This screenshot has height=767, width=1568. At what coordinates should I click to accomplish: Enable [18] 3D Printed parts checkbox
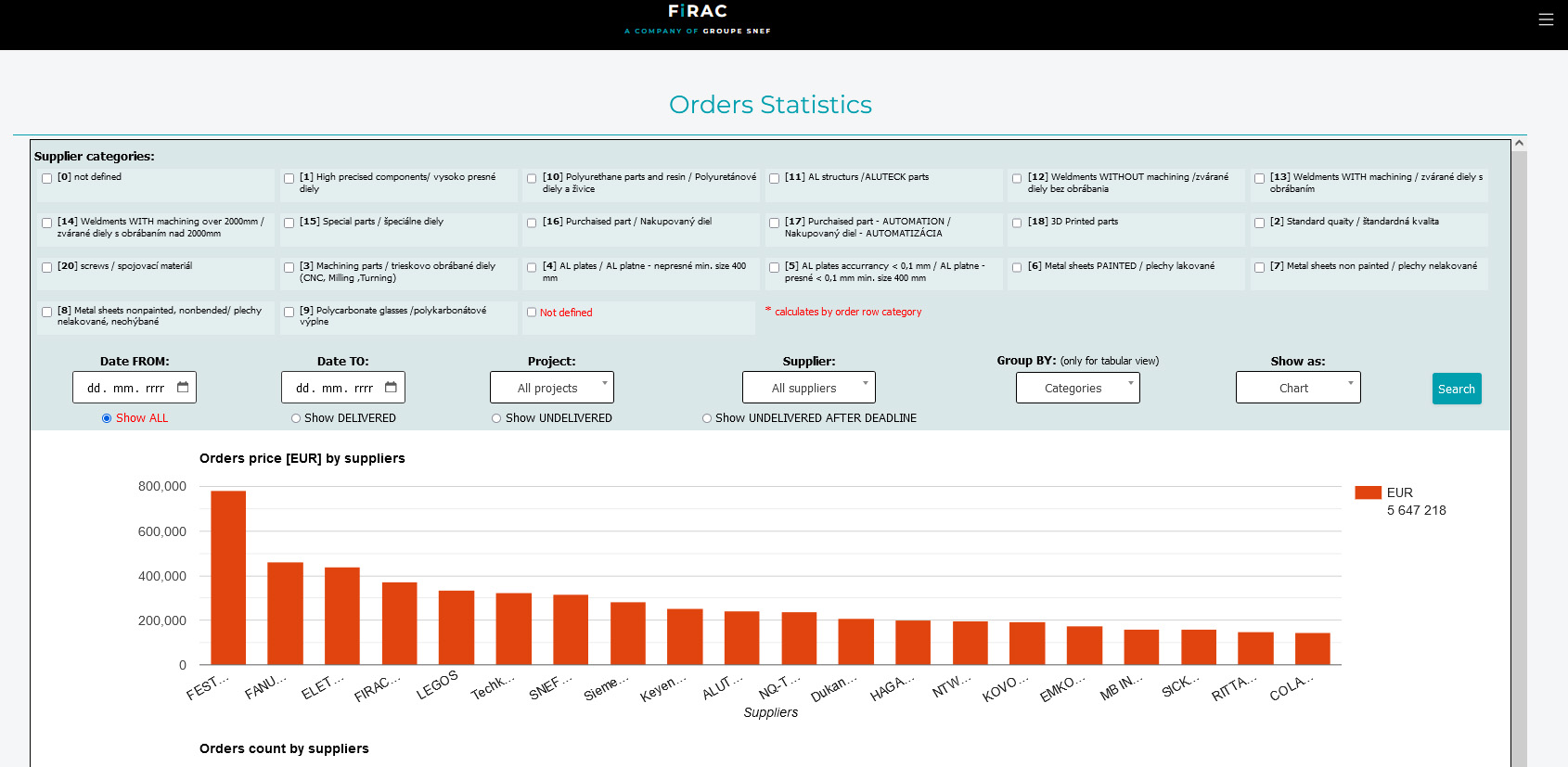tap(1017, 223)
